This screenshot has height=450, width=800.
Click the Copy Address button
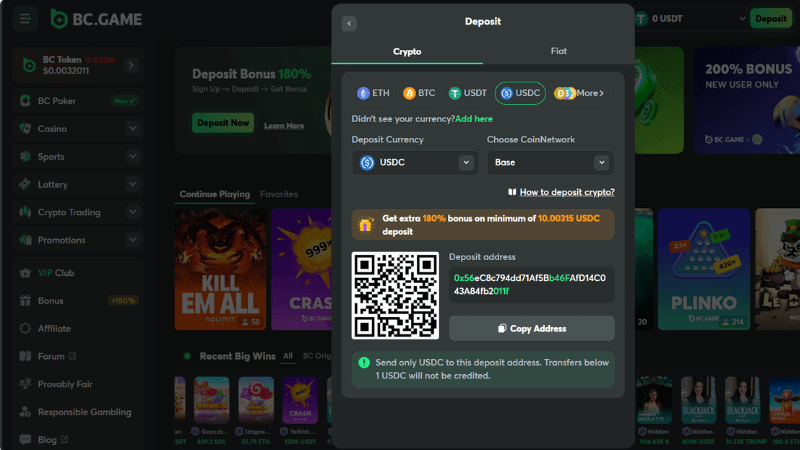pyautogui.click(x=532, y=329)
